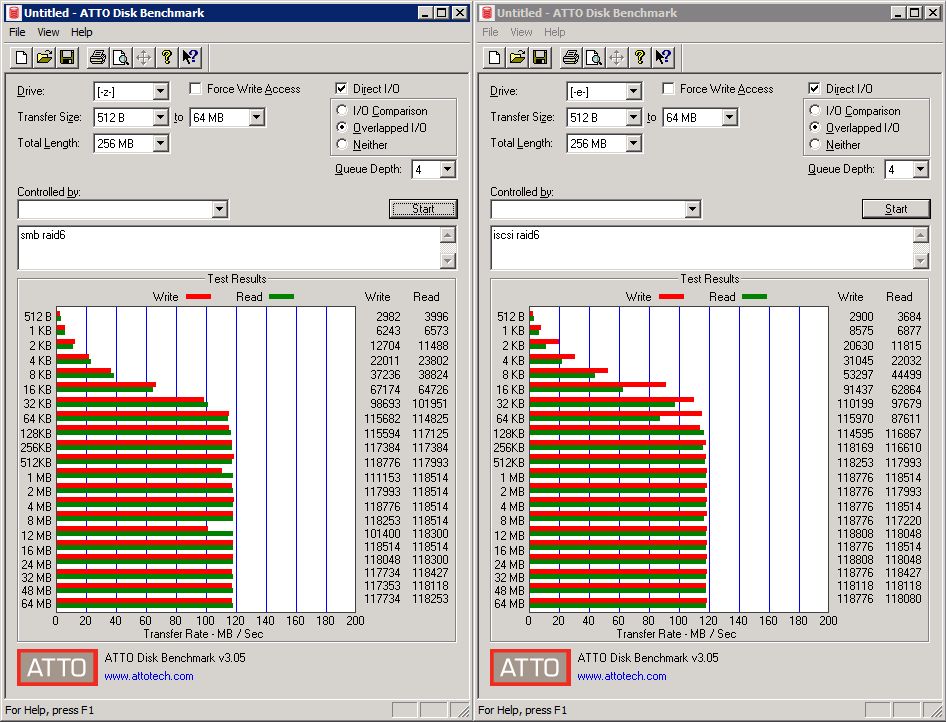
Task: Open Controlled by dropdown in right window
Action: (693, 209)
